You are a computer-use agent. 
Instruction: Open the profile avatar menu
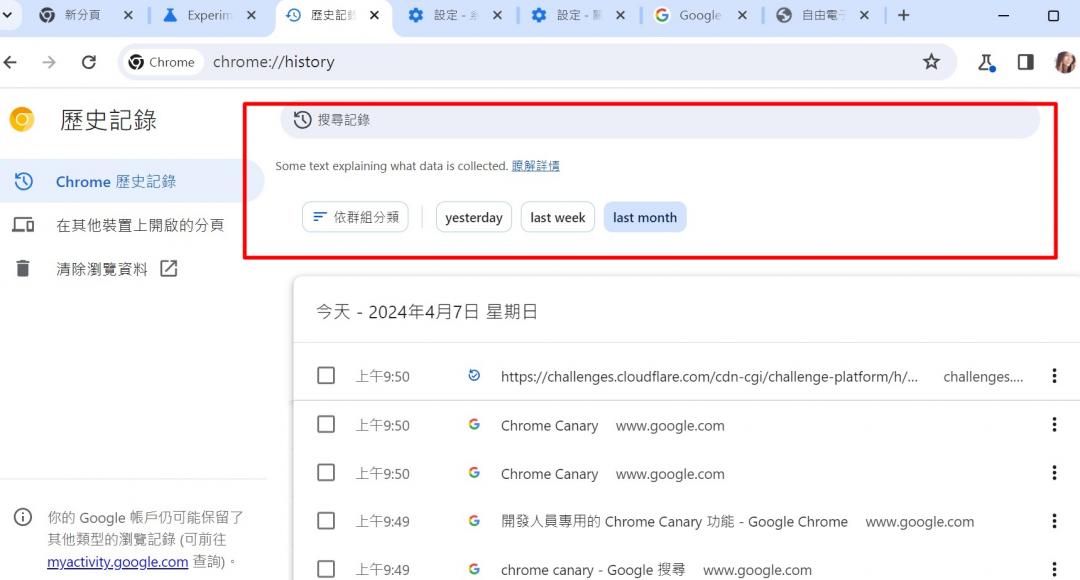pyautogui.click(x=1065, y=63)
